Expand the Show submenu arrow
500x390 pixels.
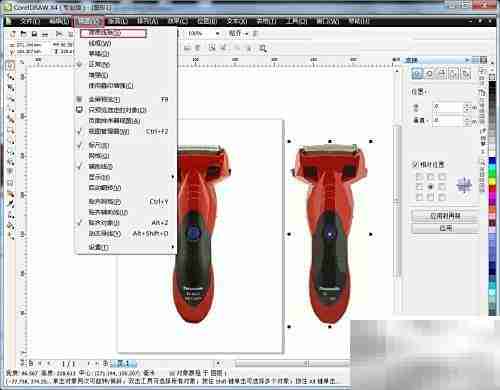[172, 177]
